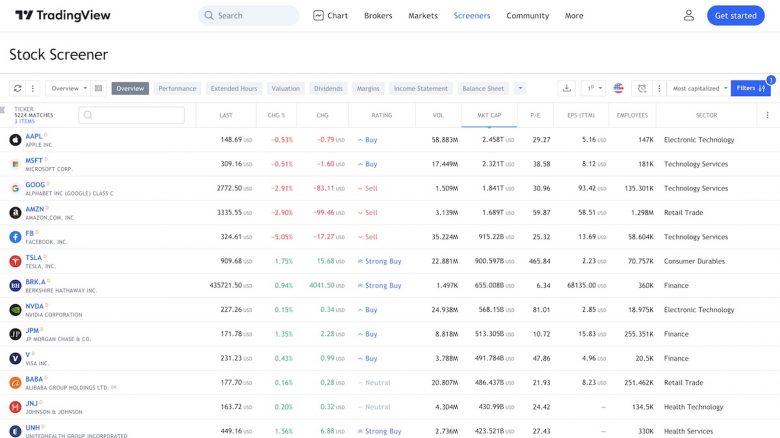Open the Balance Sheet tab
The width and height of the screenshot is (780, 438).
point(483,88)
